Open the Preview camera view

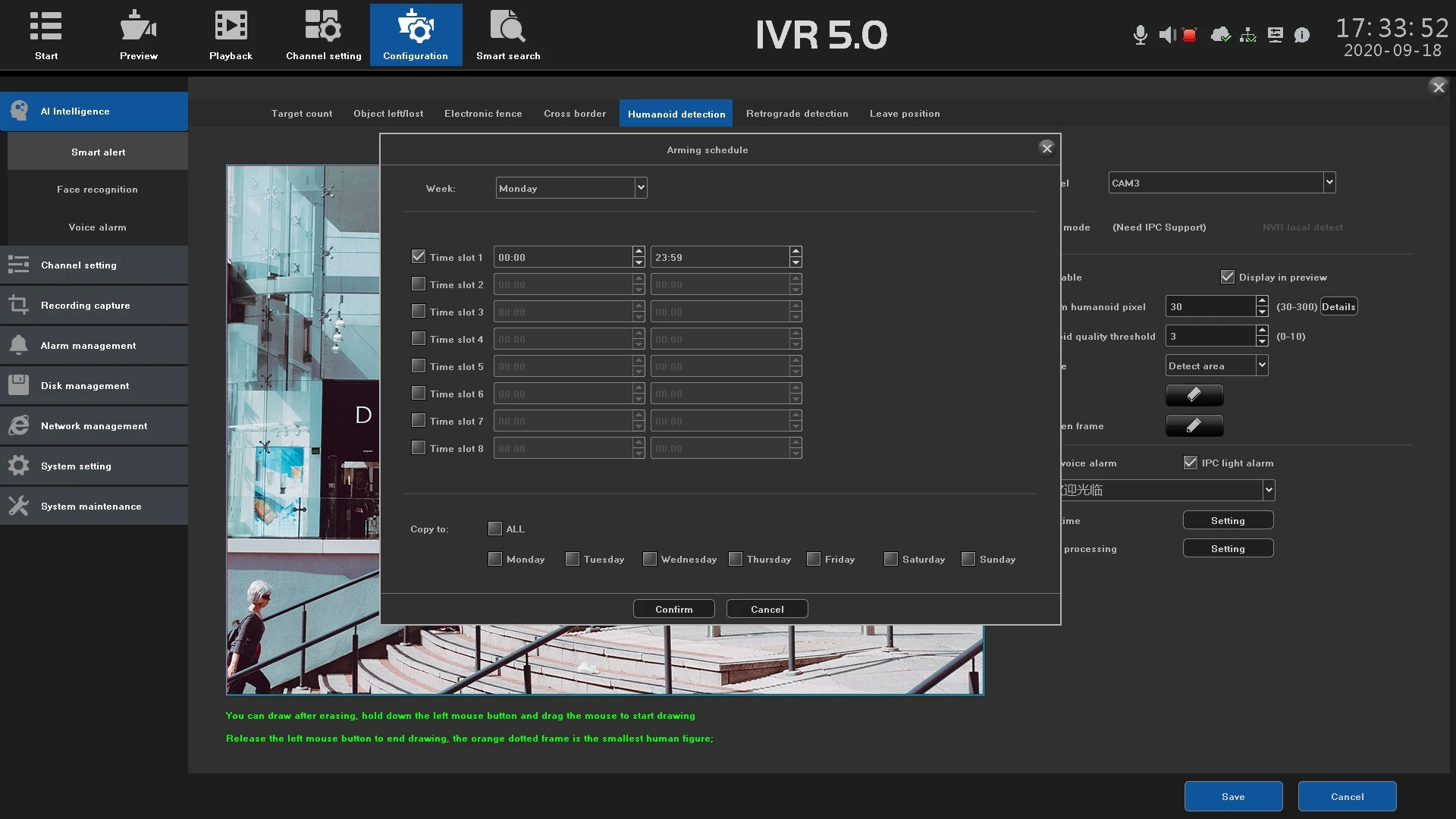click(138, 35)
